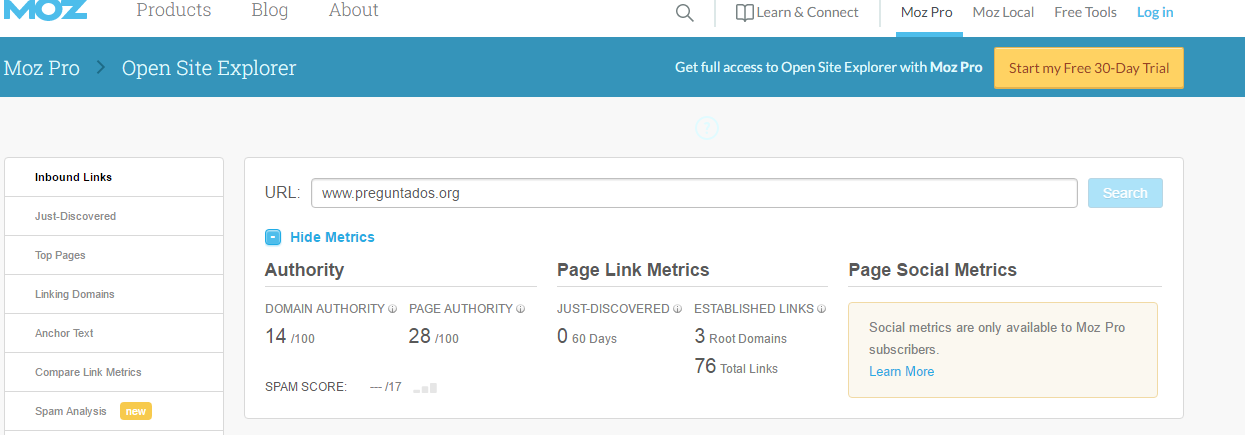Collapse metrics with Hide Metrics link

(x=332, y=237)
